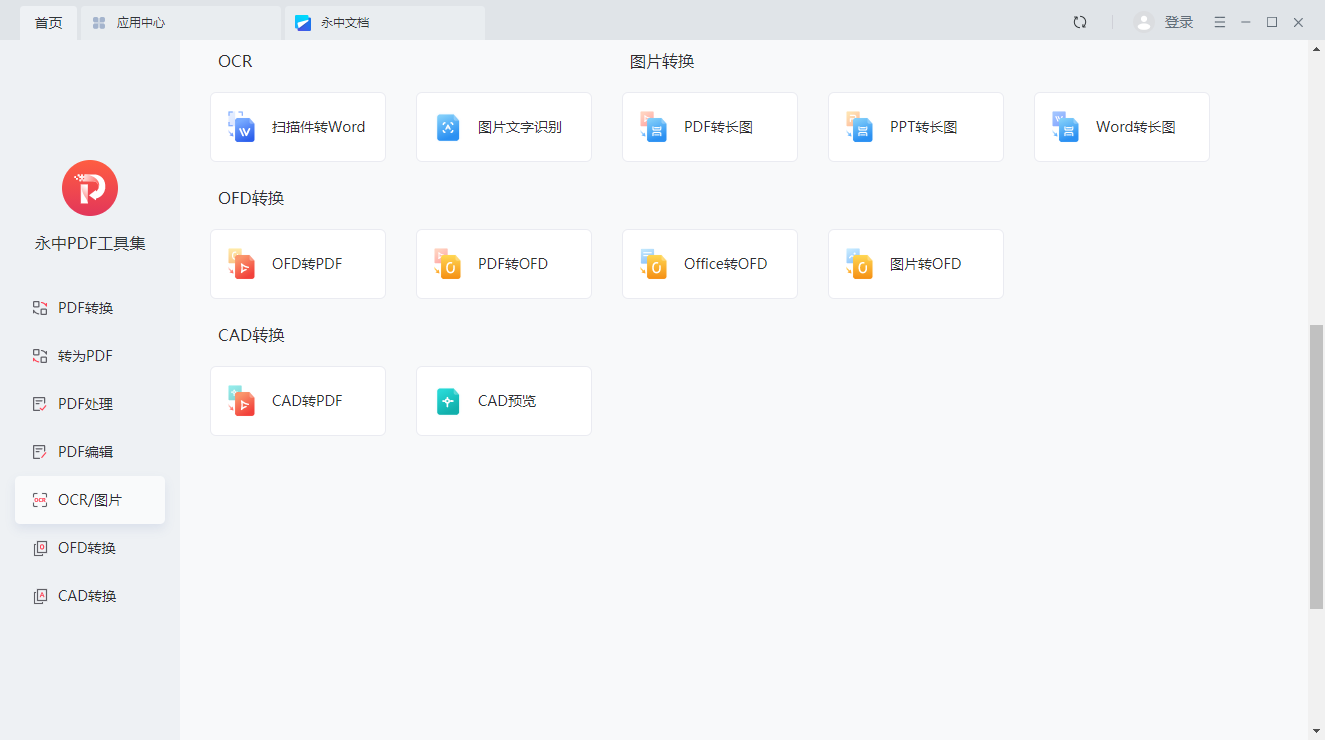The width and height of the screenshot is (1325, 740).
Task: Switch to the 首页 tab
Action: coord(47,21)
